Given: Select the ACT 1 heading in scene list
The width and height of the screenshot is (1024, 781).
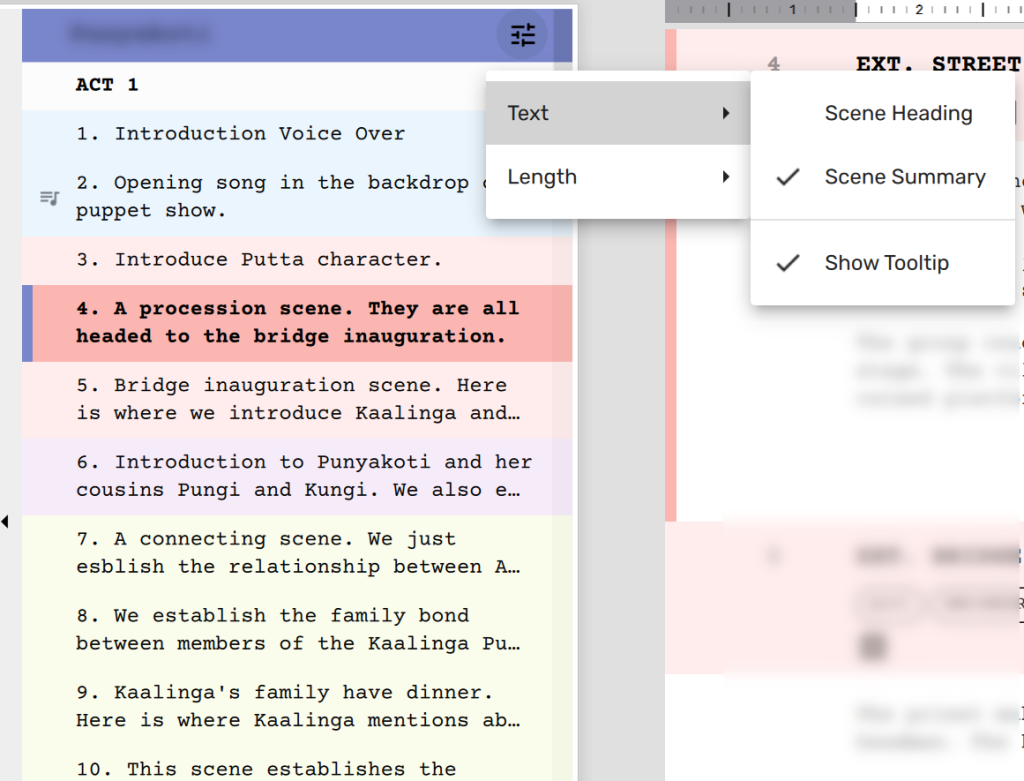Looking at the screenshot, I should [x=107, y=85].
